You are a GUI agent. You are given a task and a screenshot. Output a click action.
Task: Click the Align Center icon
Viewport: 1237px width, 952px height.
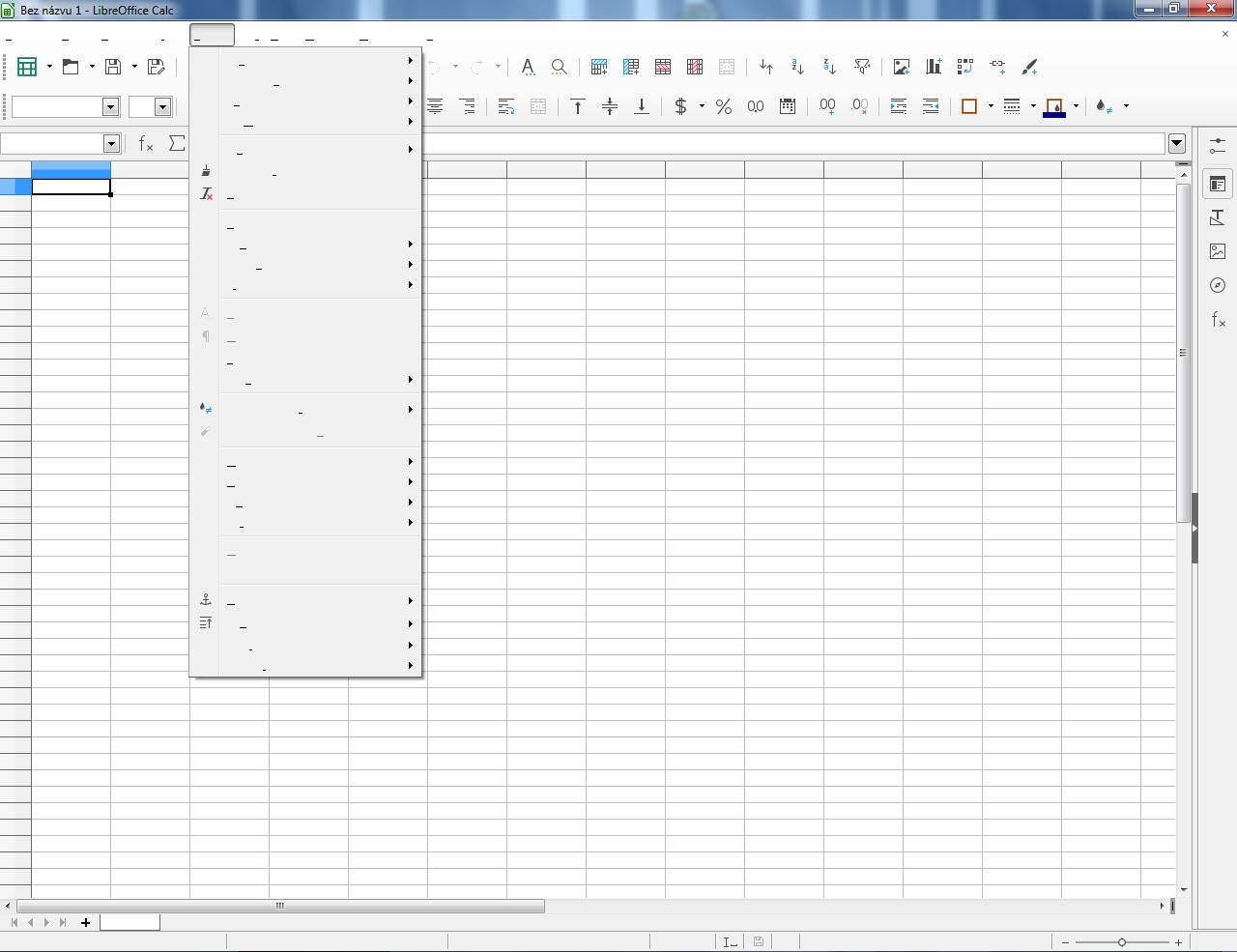[x=436, y=106]
